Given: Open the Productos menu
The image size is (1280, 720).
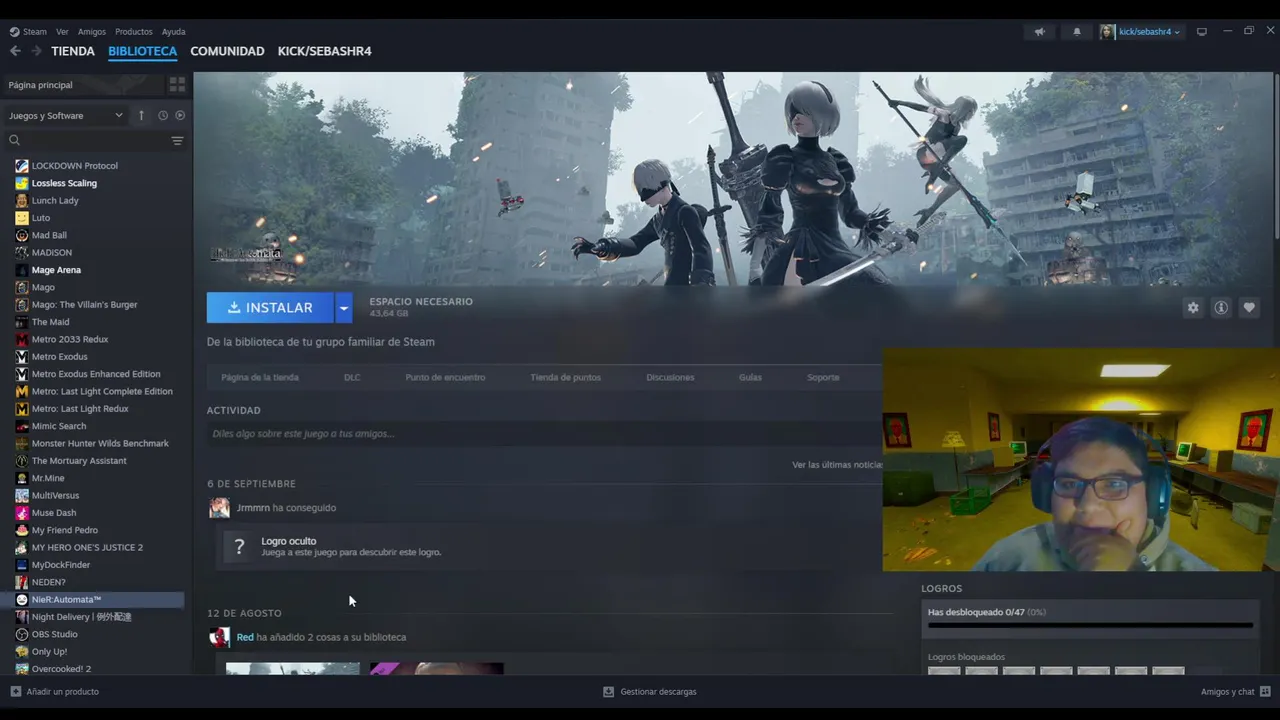Looking at the screenshot, I should tap(134, 32).
